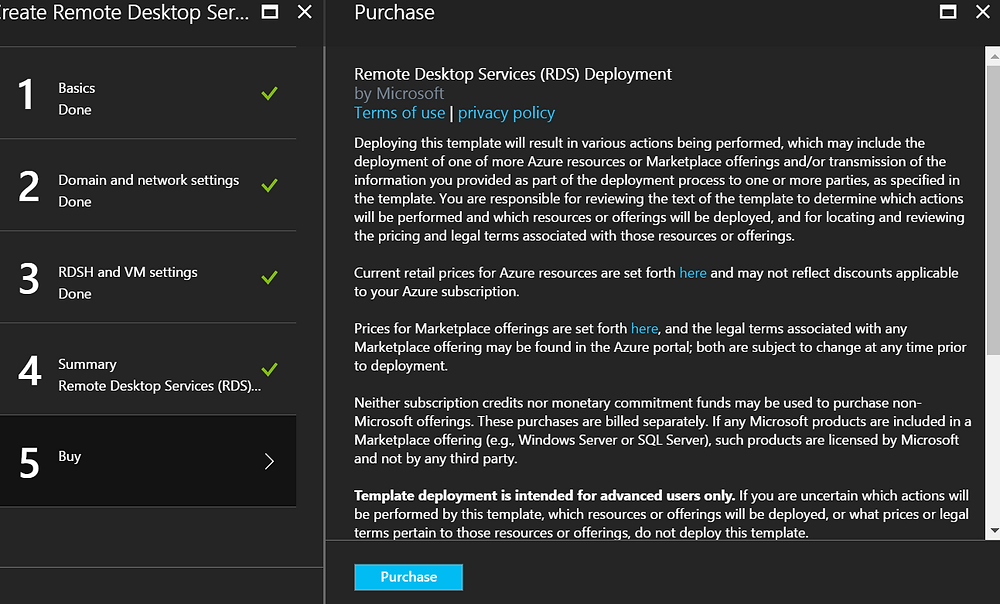1000x604 pixels.
Task: Click the 'Purchase' blade title
Action: pyautogui.click(x=394, y=13)
